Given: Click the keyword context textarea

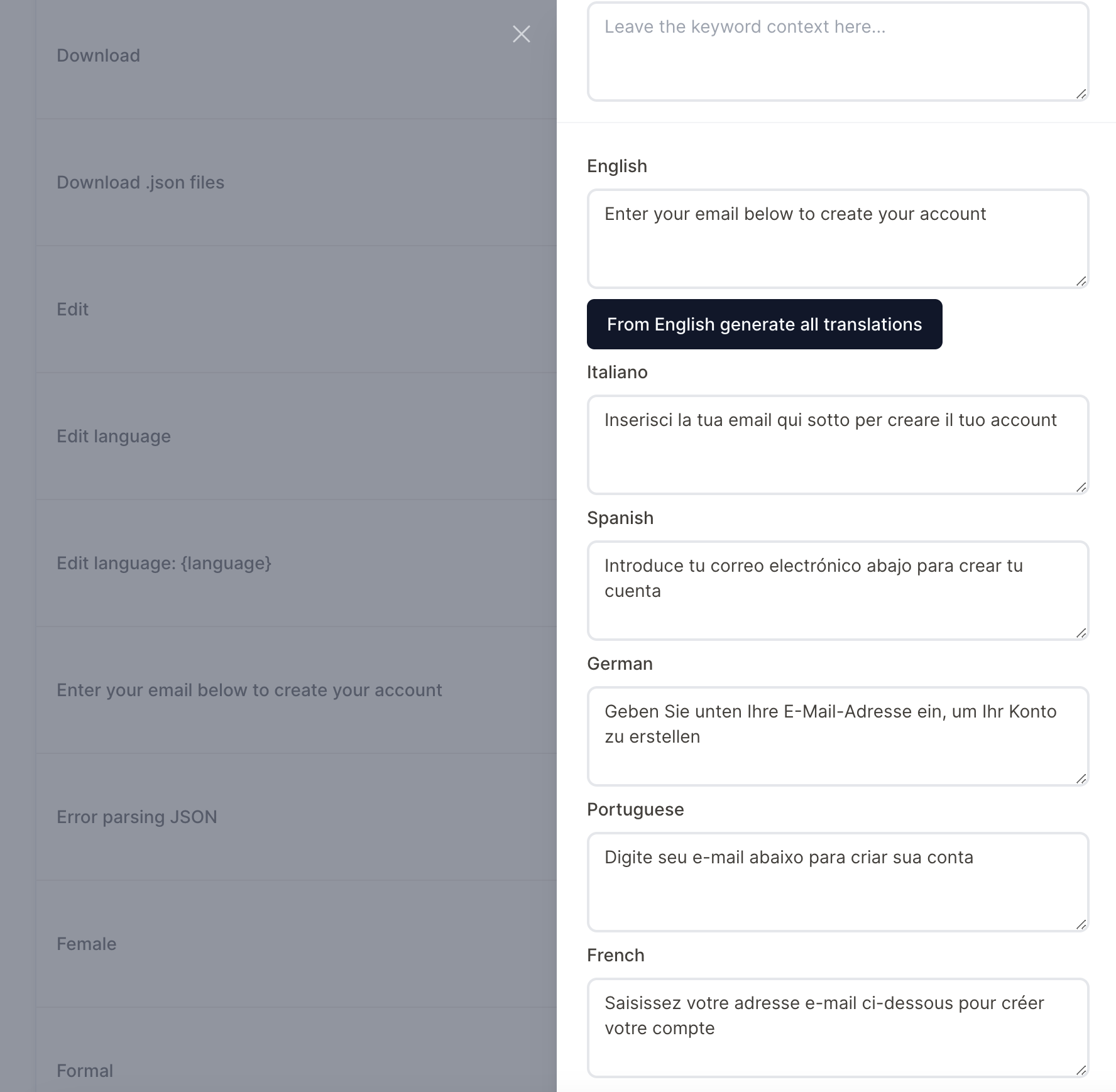Looking at the screenshot, I should tap(838, 52).
